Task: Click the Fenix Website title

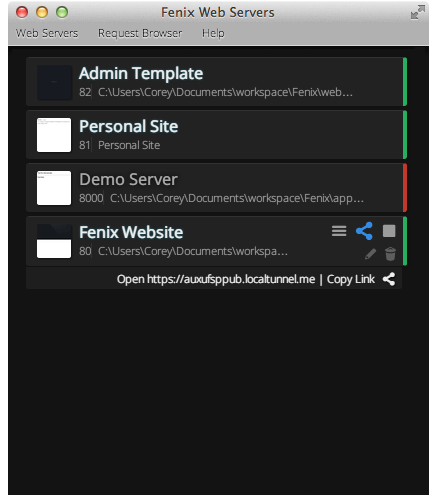Action: pos(131,233)
